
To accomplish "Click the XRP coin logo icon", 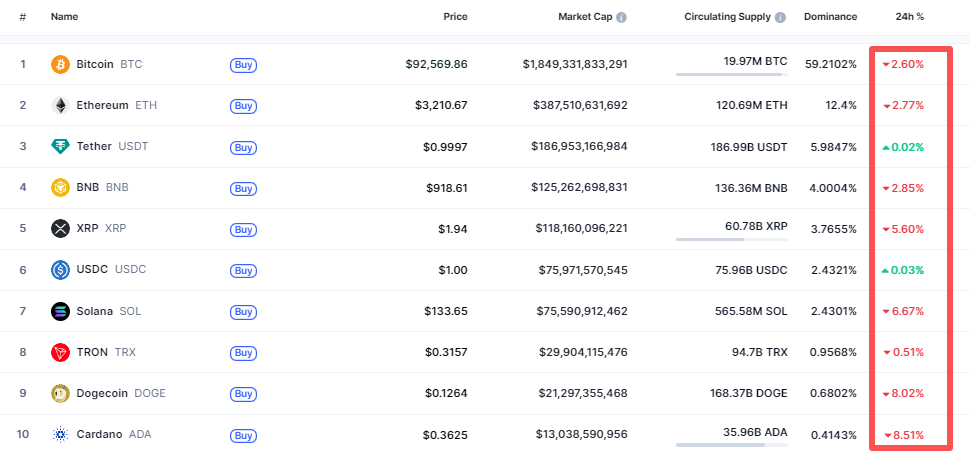I will pyautogui.click(x=61, y=229).
